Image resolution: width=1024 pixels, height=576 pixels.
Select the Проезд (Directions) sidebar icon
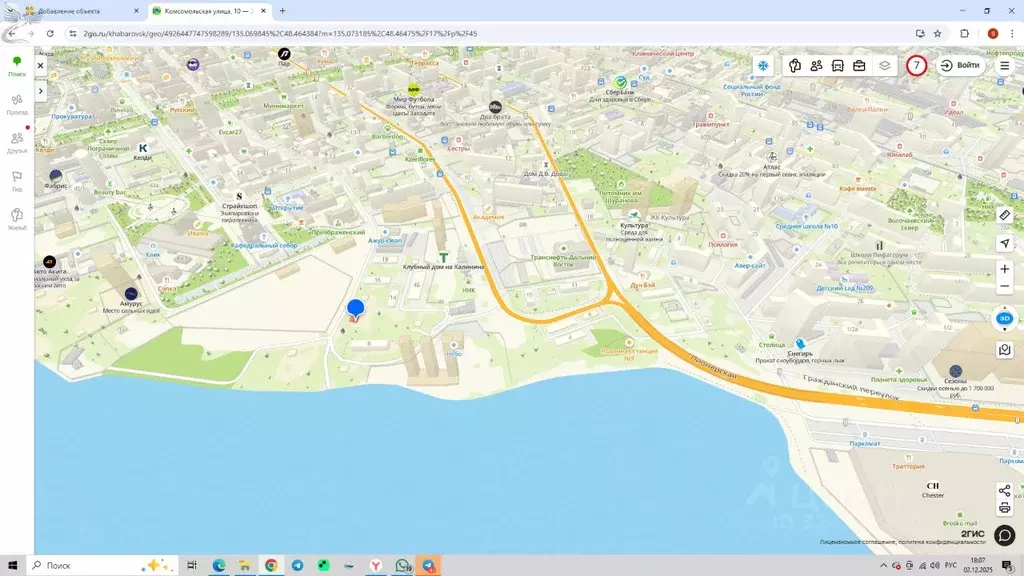pos(17,104)
